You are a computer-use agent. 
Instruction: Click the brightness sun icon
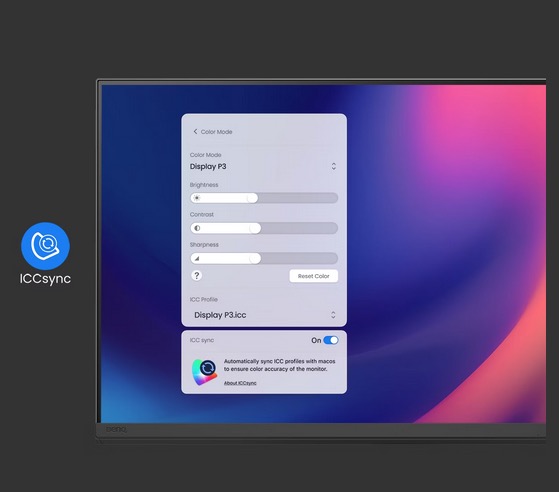pos(197,198)
